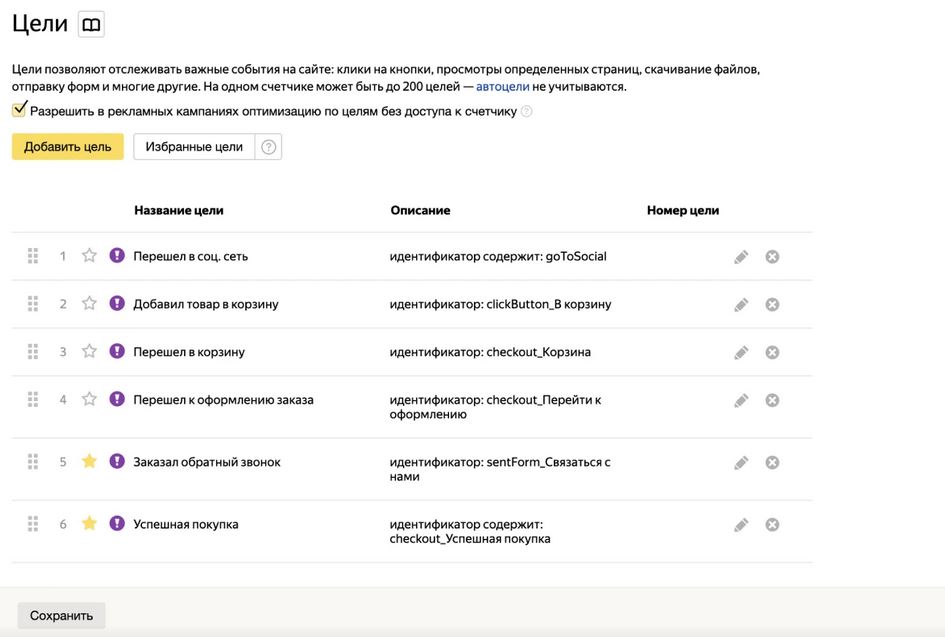
Task: Click the purple warning icon of Успешная покупка
Action: 117,524
